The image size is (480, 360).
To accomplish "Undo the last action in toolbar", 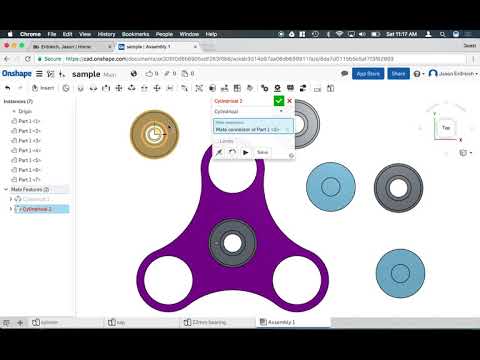I will 8,88.
